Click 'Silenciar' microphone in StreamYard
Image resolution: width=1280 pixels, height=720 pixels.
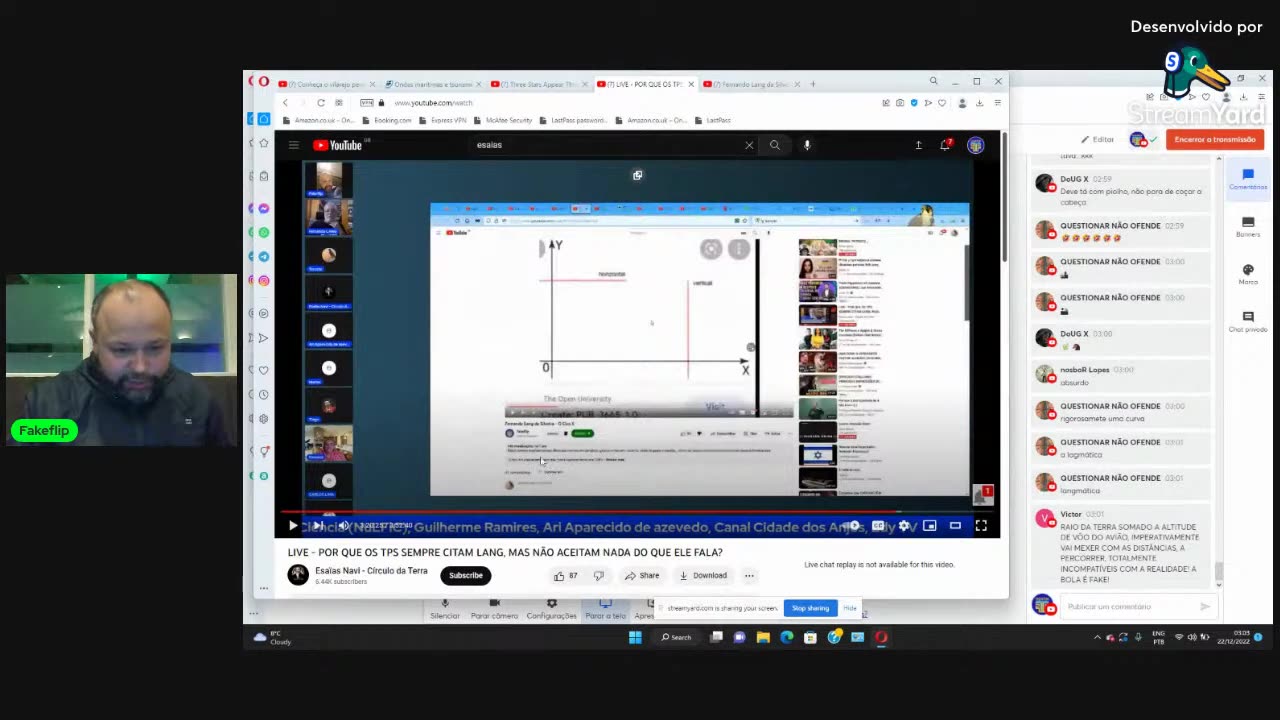click(x=445, y=609)
